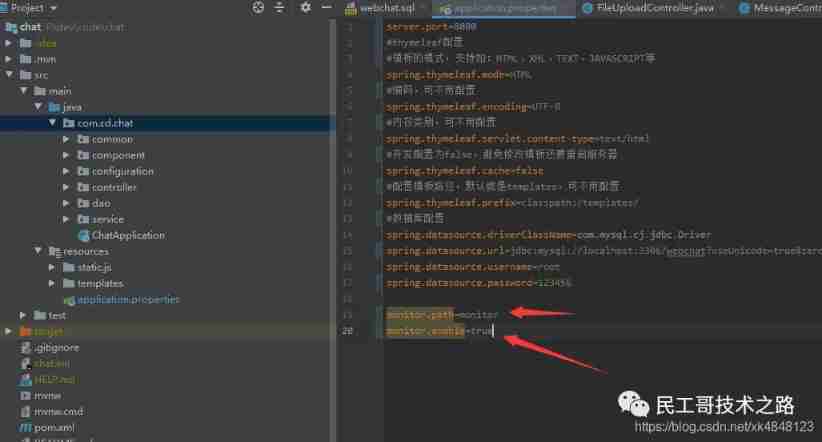This screenshot has width=822, height=442.
Task: Collapse the resources folder arrow
Action: tap(38, 251)
